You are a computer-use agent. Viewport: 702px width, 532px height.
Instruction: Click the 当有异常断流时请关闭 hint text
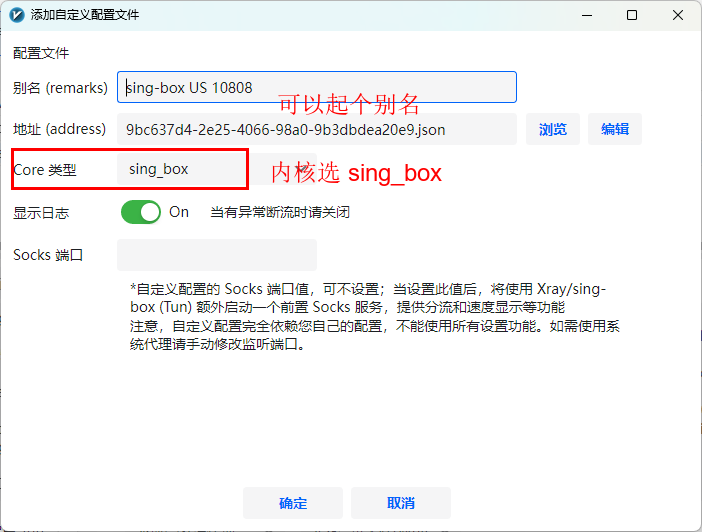pos(279,212)
